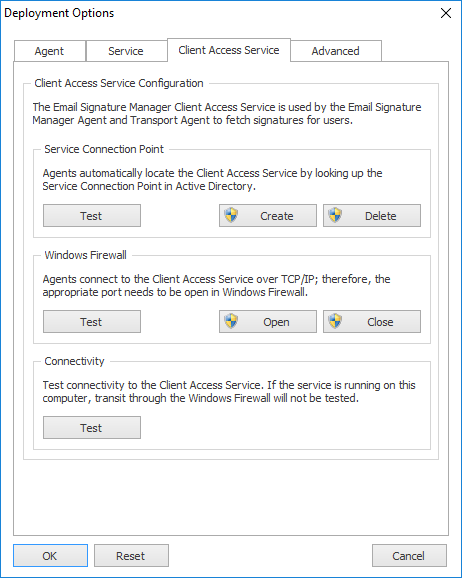Click the Connectivity group label
The width and height of the screenshot is (462, 578).
(74, 361)
